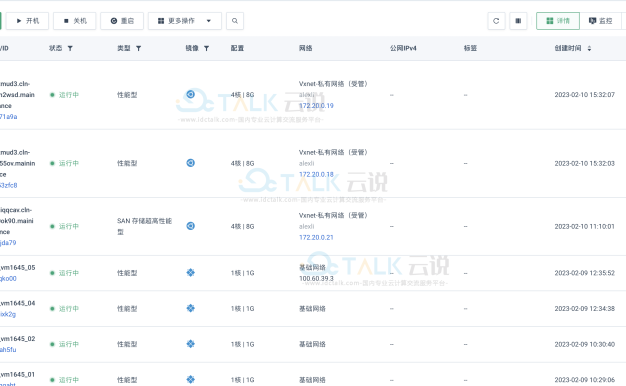This screenshot has height=386, width=626.
Task: Click timestamp 2023-02-09 12:34:38
Action: (x=584, y=309)
